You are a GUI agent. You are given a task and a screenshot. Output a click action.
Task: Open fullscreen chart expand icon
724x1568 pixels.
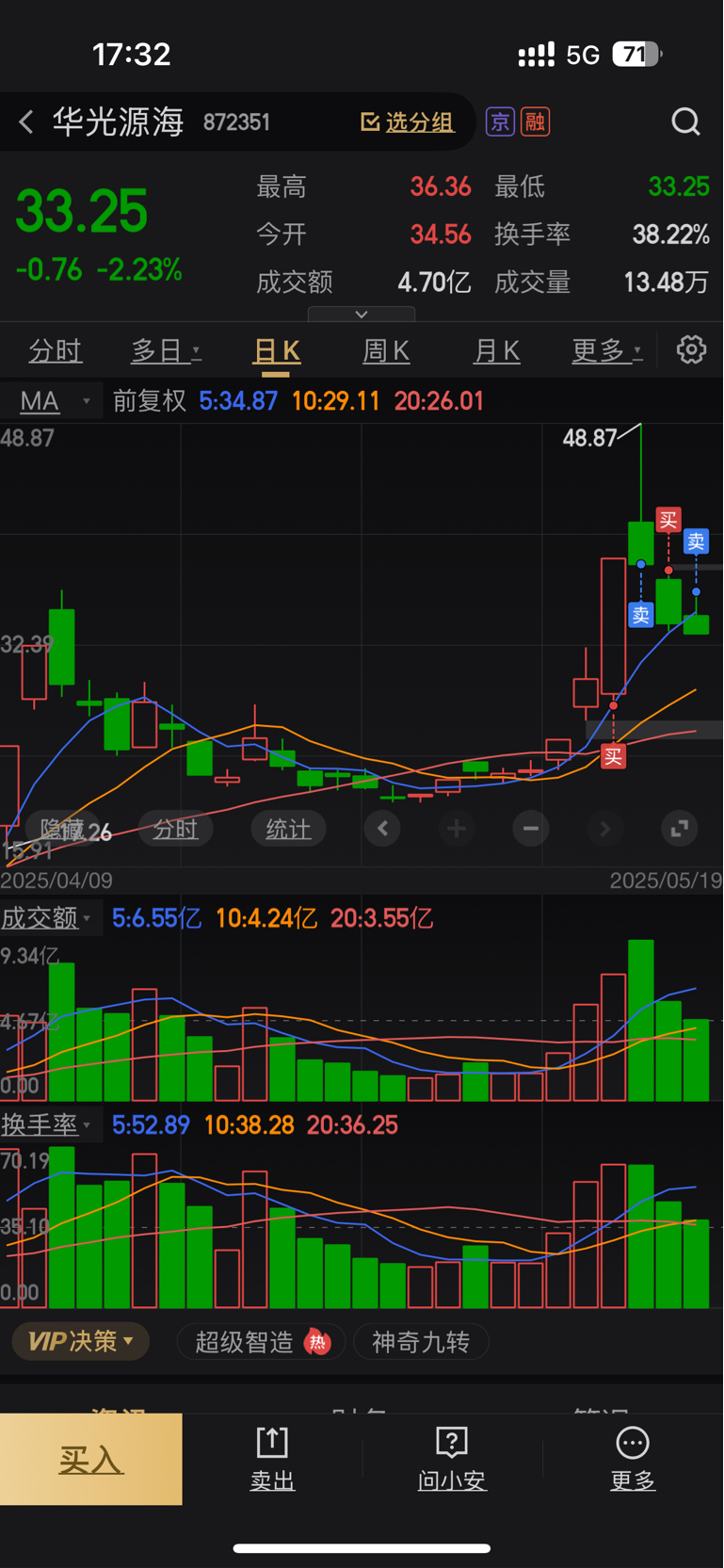click(679, 829)
